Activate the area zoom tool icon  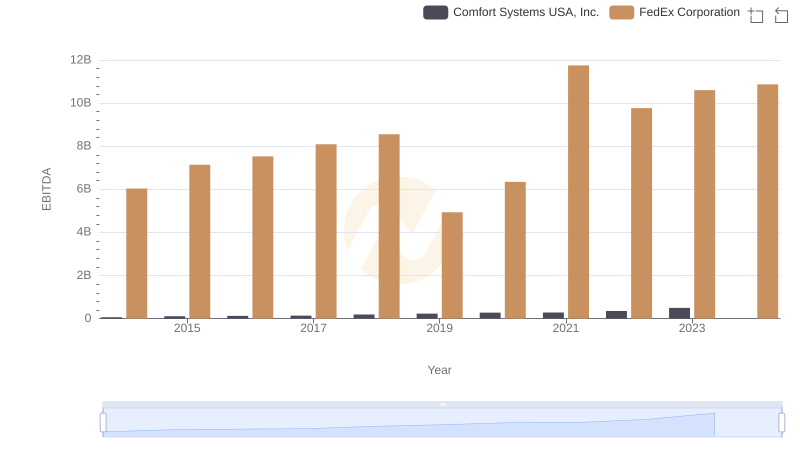click(756, 15)
